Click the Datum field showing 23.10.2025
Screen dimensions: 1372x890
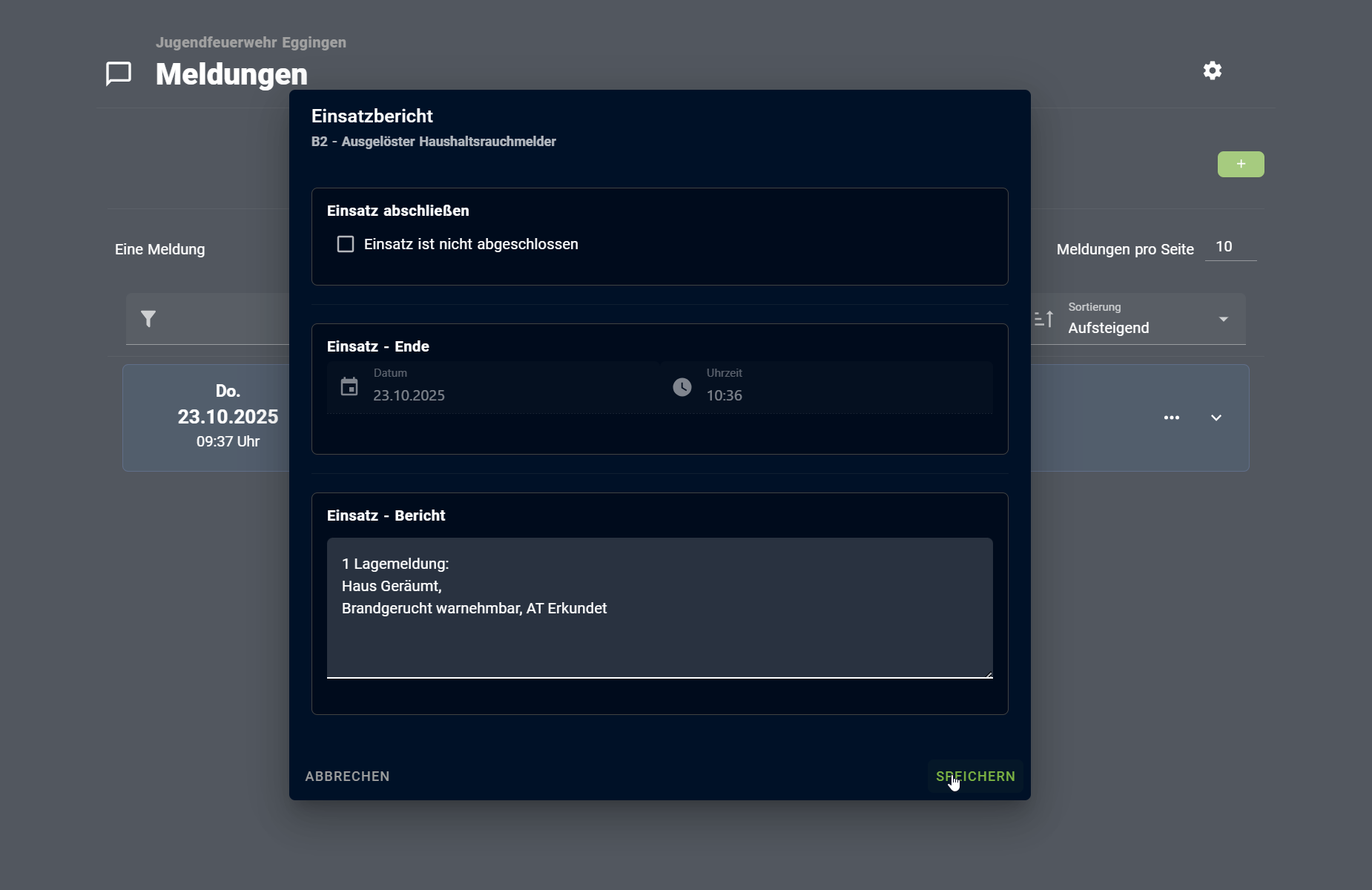pos(504,395)
